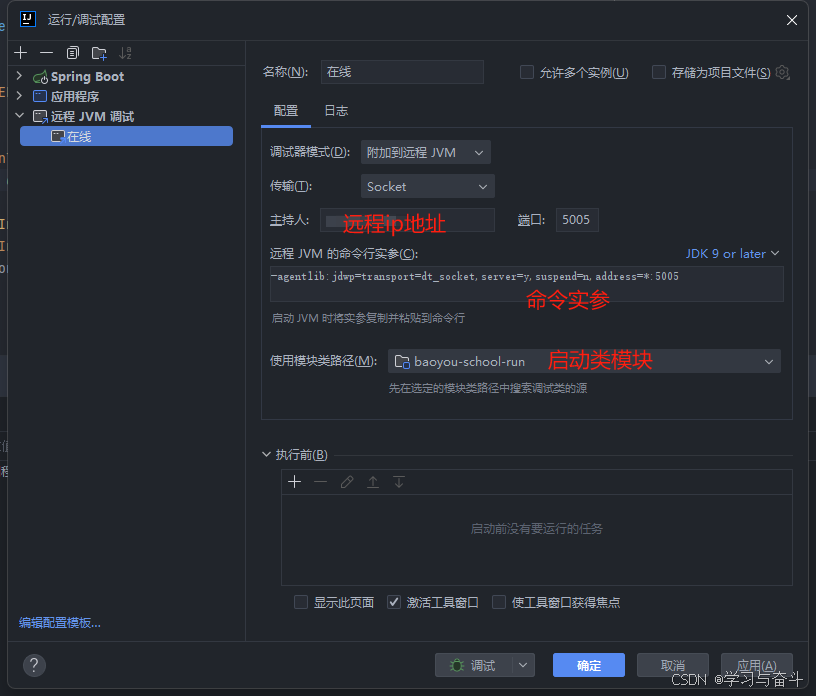Disable 激活工具窗口 checkbox
Screen dimensions: 816x696
(x=393, y=602)
